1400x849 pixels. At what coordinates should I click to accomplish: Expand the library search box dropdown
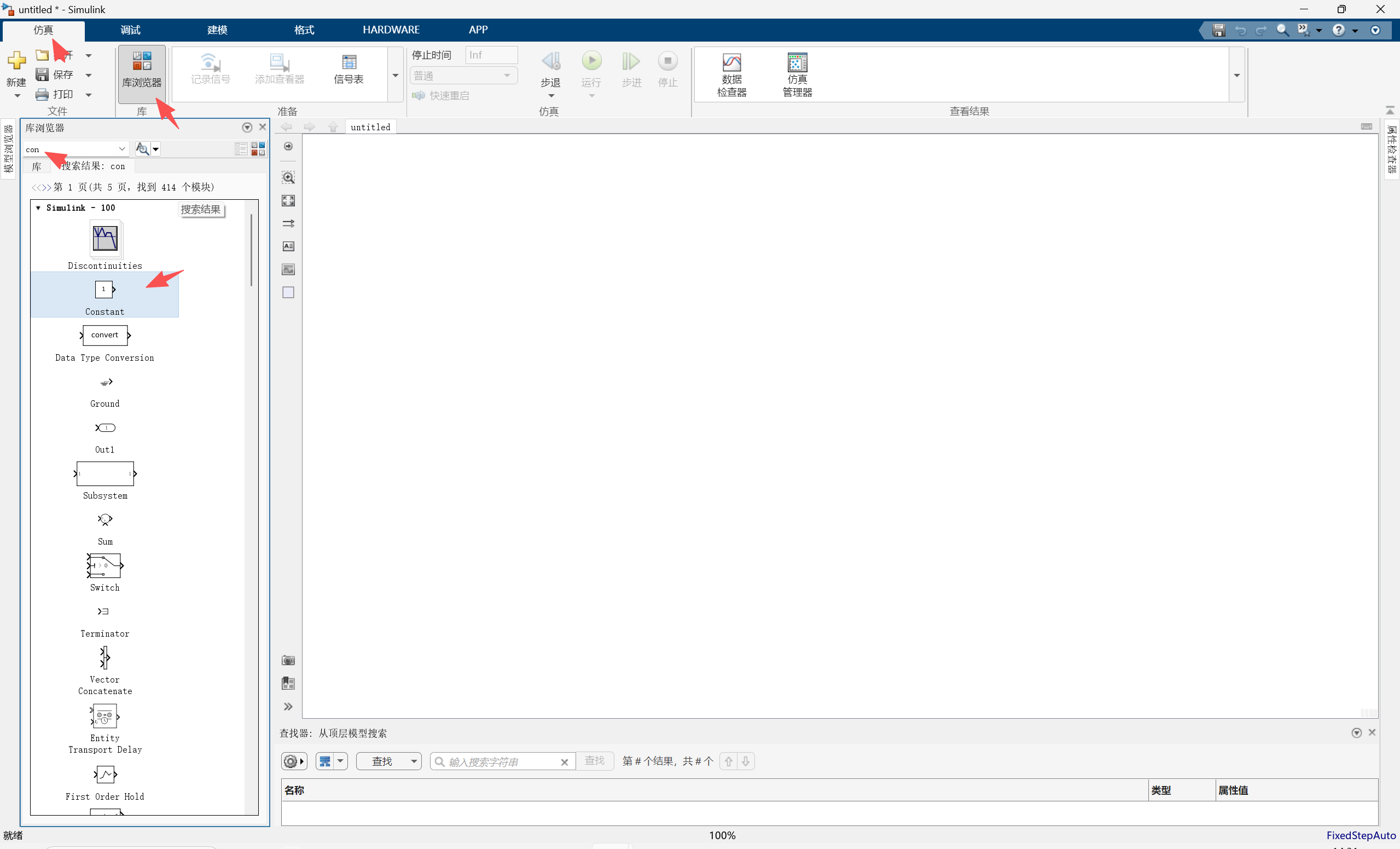(121, 149)
